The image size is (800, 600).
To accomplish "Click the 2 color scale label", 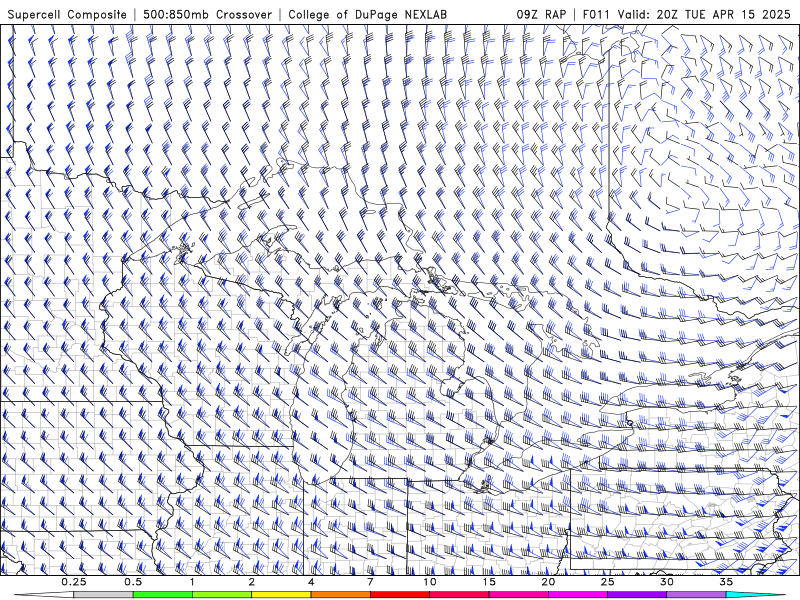I will point(252,582).
